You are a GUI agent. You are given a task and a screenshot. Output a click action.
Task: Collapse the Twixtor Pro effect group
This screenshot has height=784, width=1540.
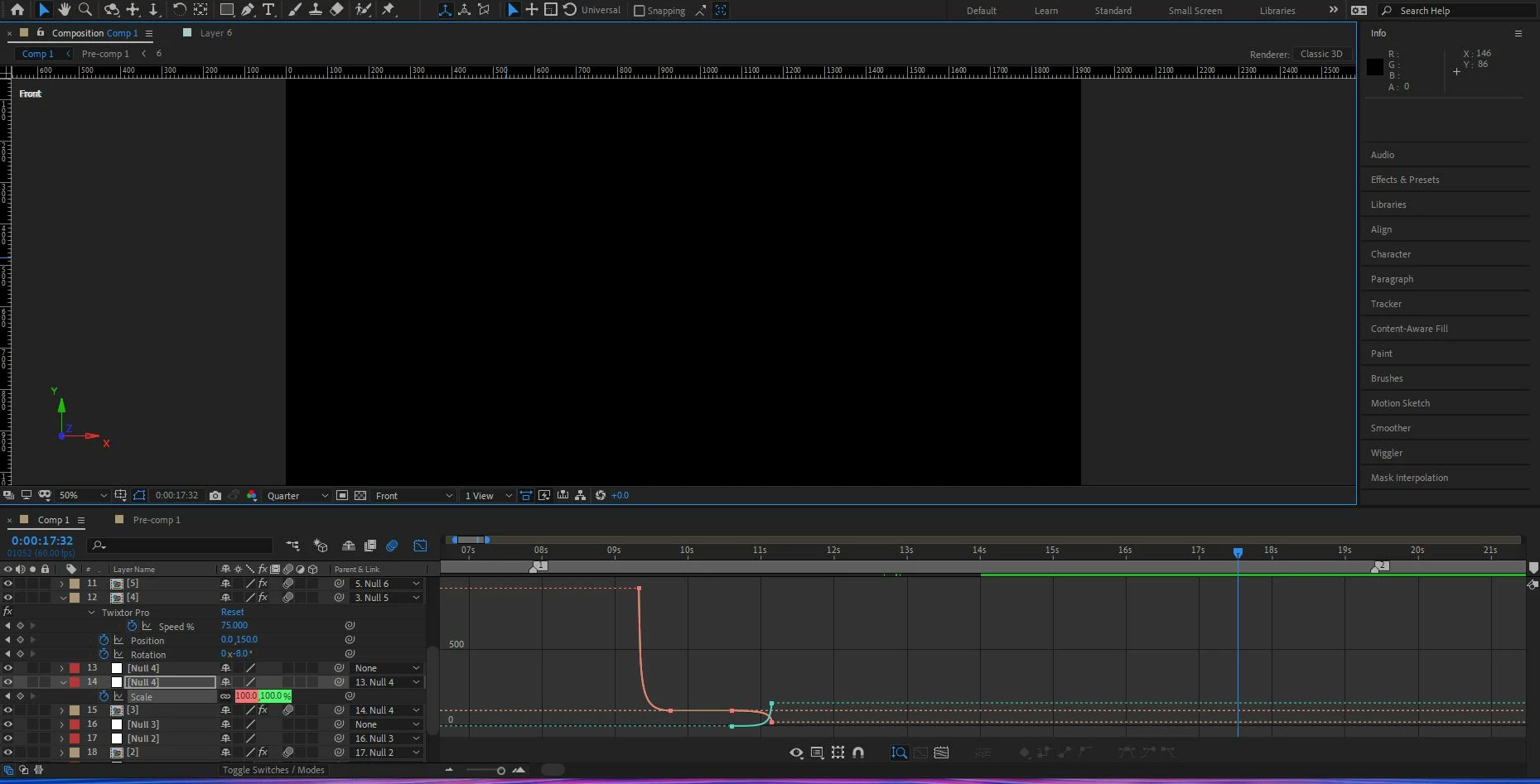tap(91, 613)
